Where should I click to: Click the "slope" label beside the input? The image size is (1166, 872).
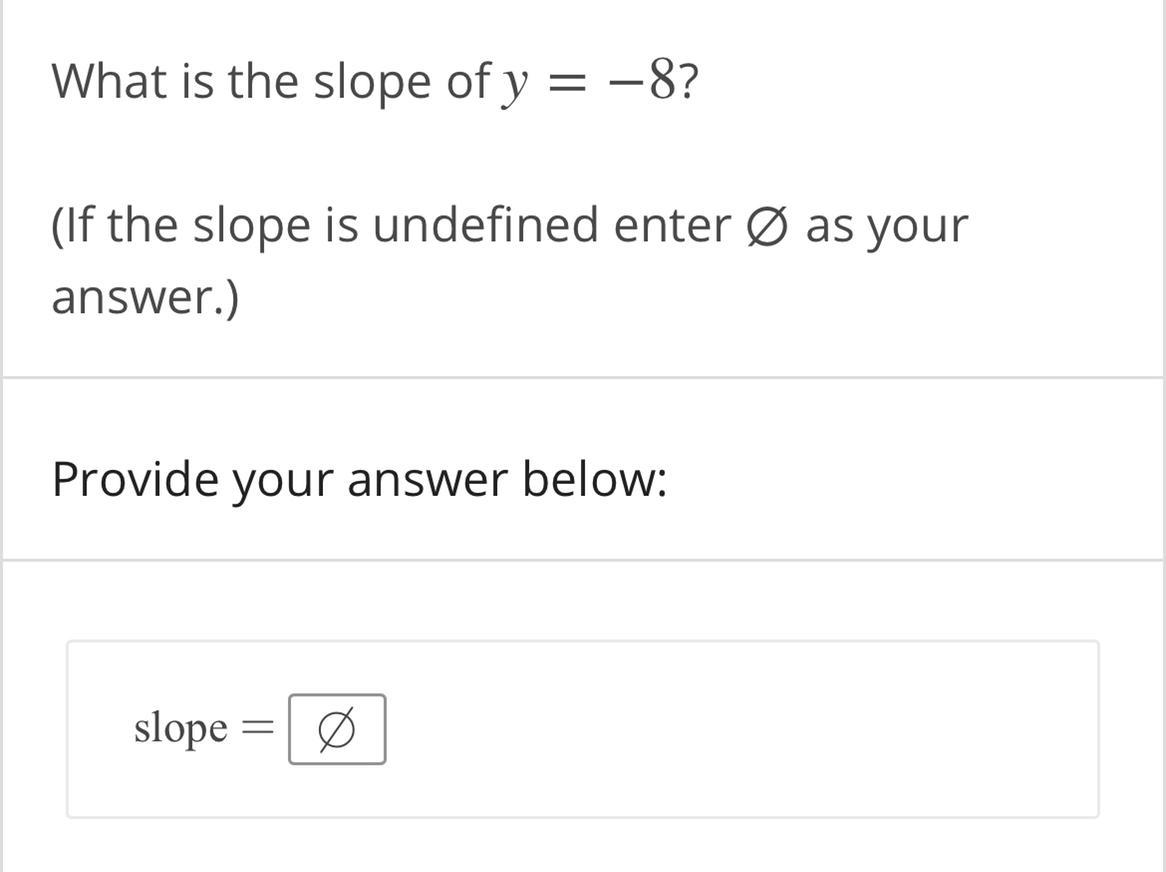(x=181, y=728)
